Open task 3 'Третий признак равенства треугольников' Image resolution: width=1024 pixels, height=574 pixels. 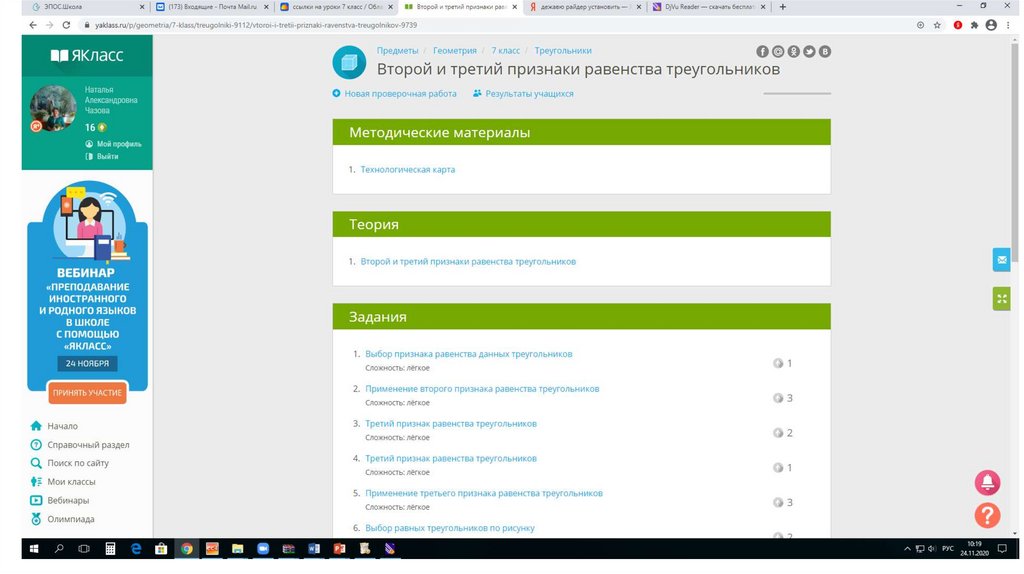[451, 423]
